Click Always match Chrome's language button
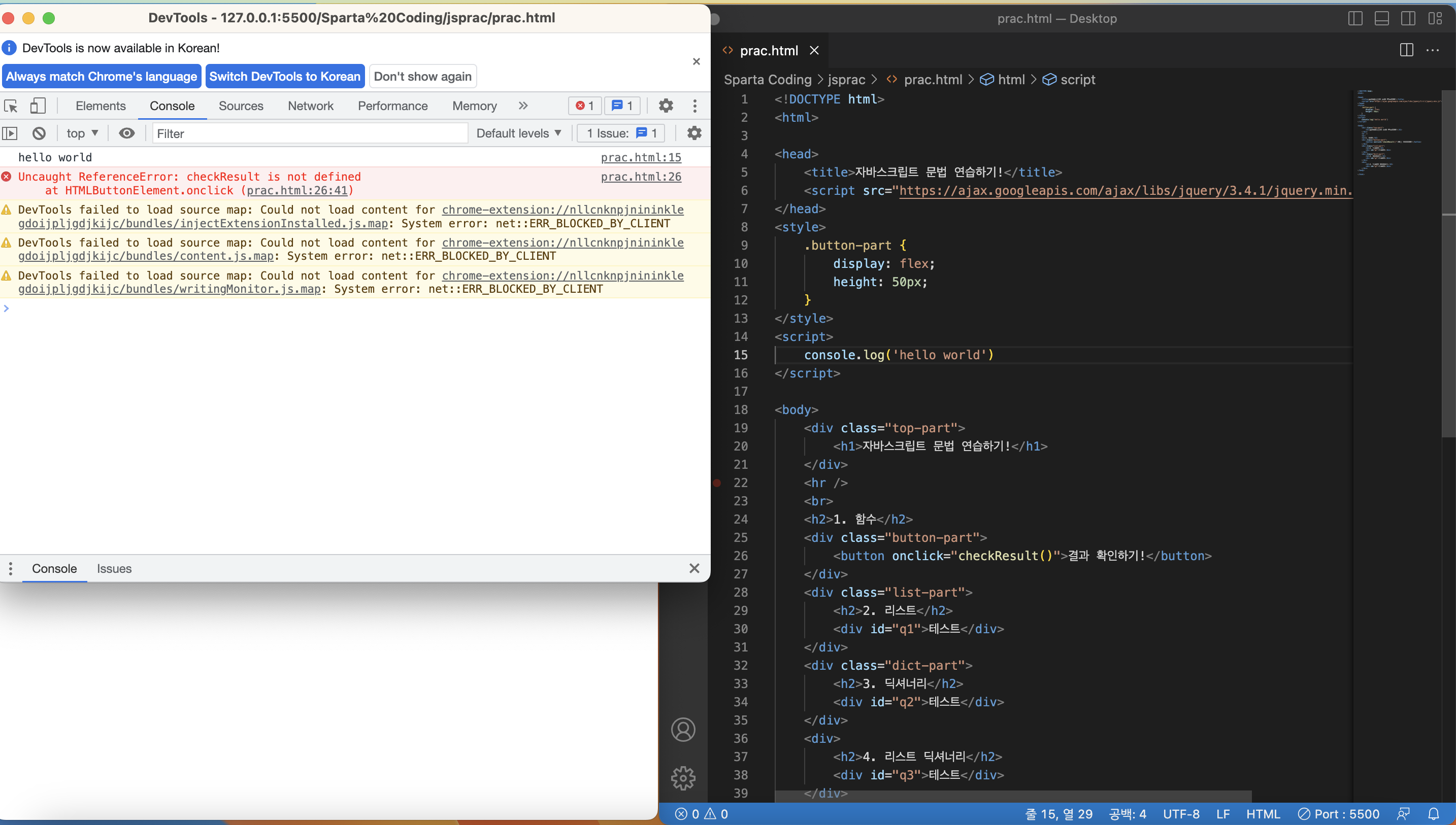This screenshot has width=1456, height=825. pyautogui.click(x=102, y=77)
